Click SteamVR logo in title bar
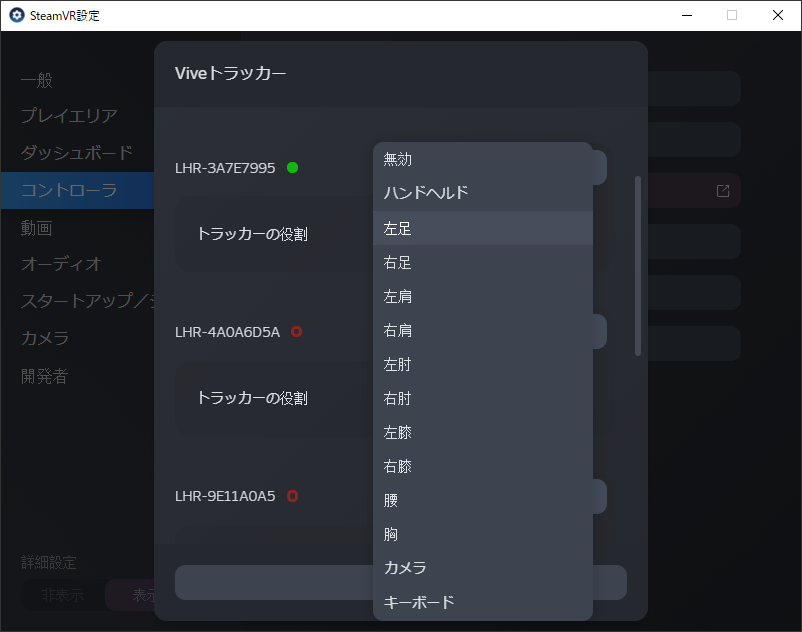 click(x=17, y=15)
